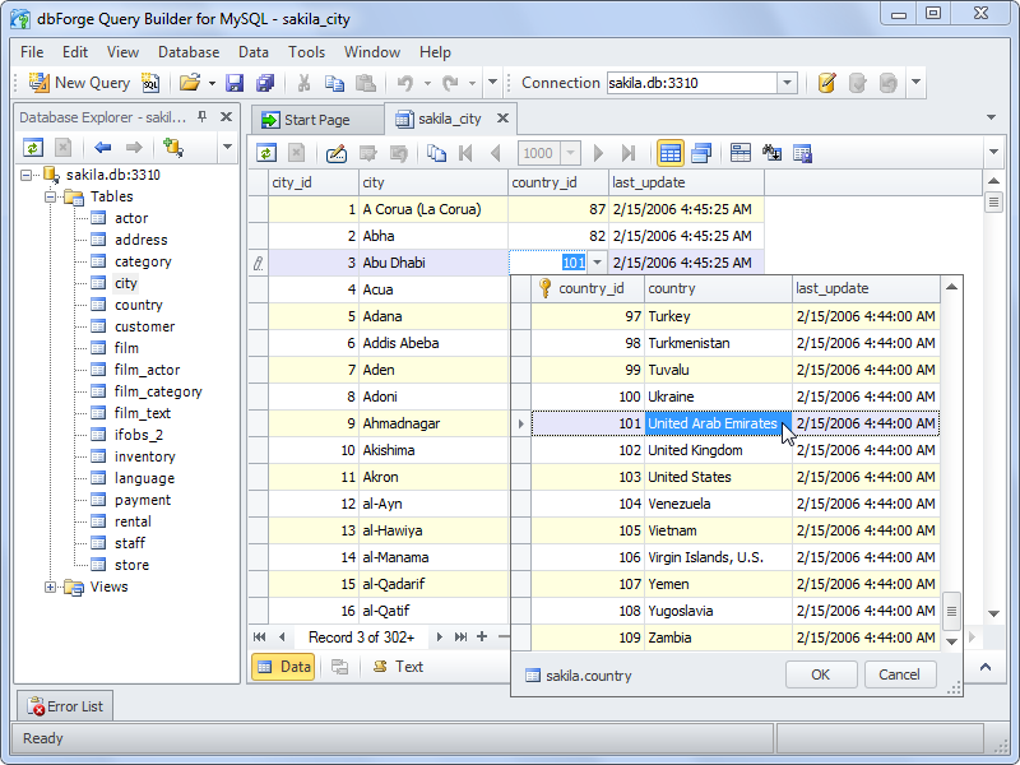This screenshot has height=765, width=1020.
Task: Select the film_actor table in tree
Action: [147, 369]
